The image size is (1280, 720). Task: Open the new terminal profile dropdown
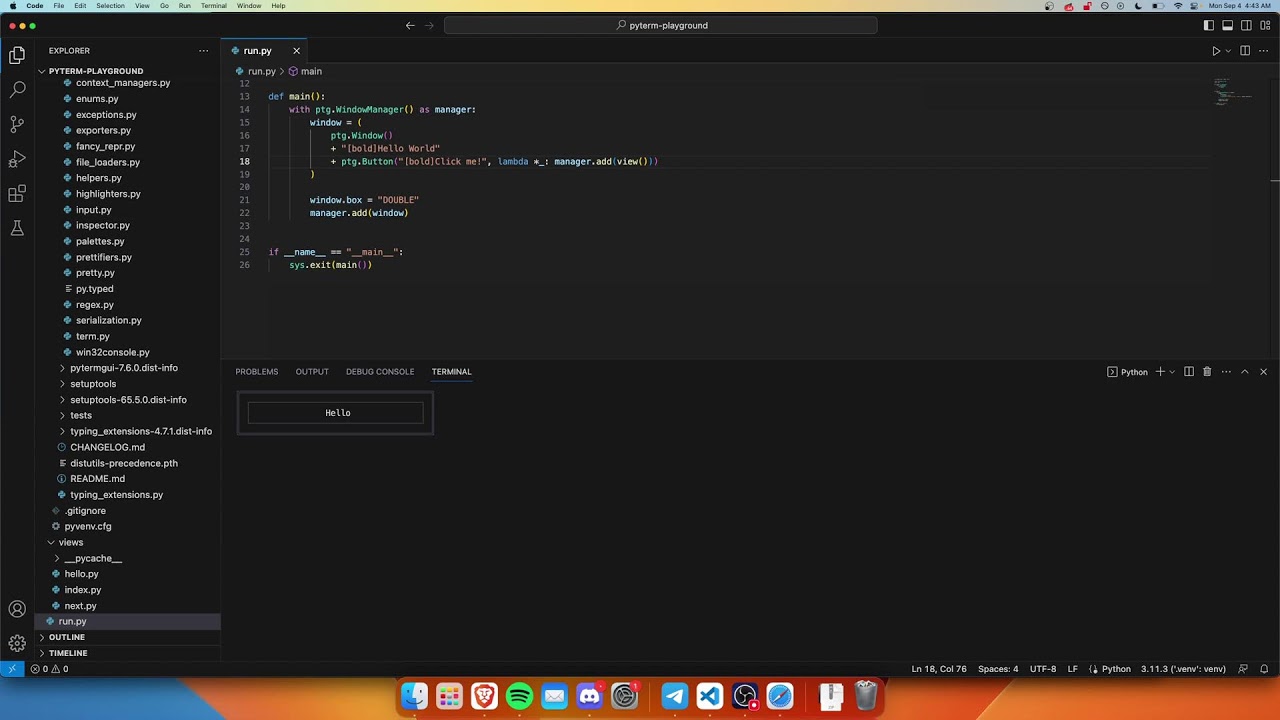[1172, 372]
